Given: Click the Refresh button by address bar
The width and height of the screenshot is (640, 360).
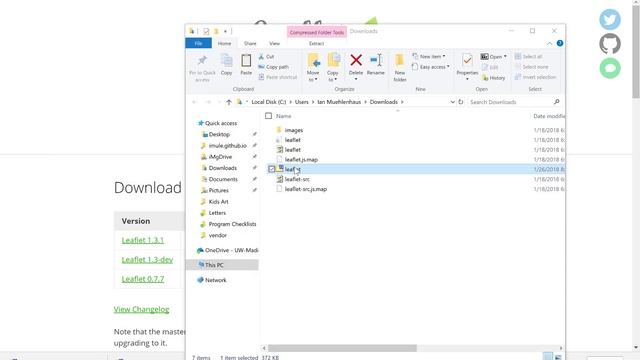Looking at the screenshot, I should (x=461, y=102).
